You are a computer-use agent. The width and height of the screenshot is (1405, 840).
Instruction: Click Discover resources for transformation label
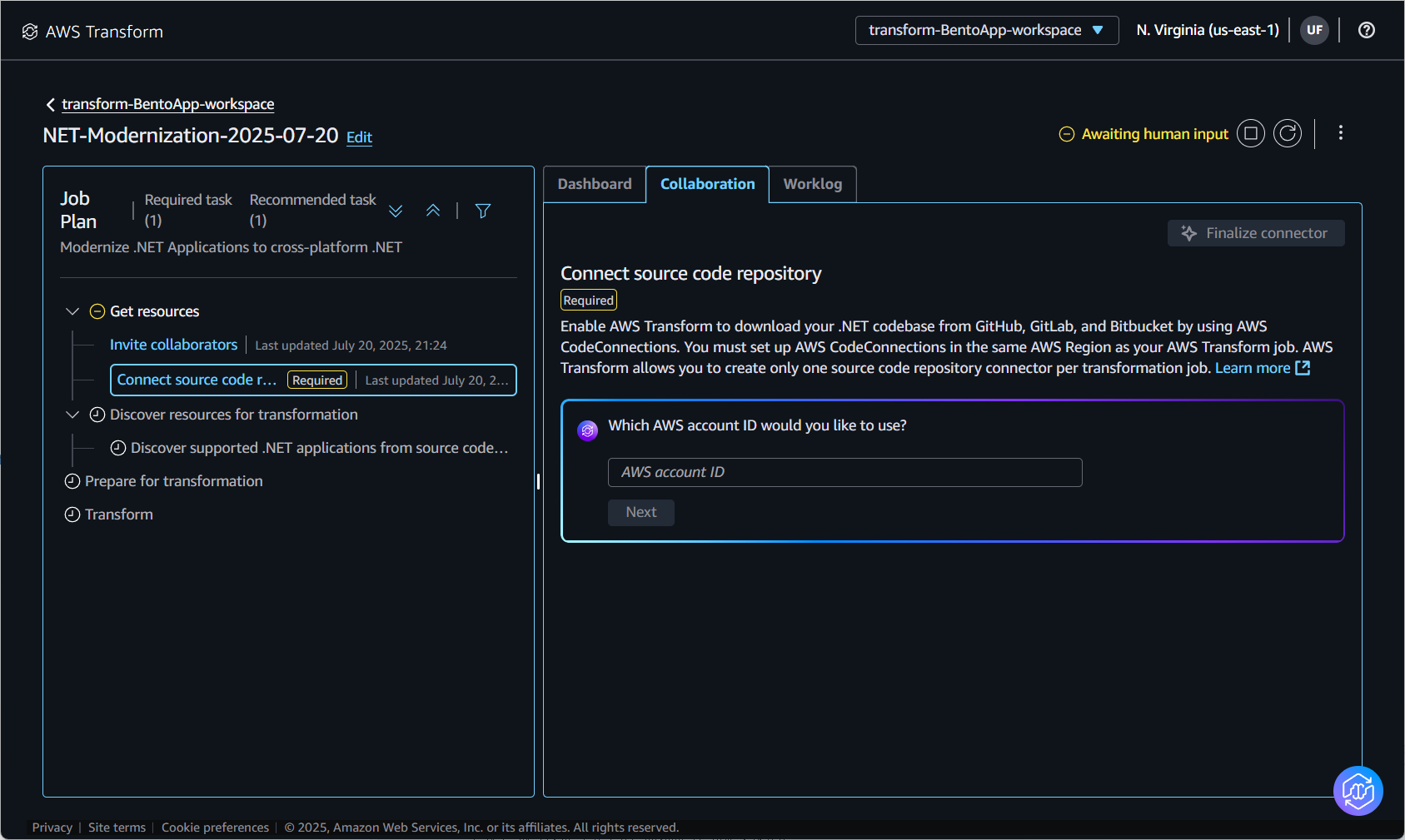[234, 415]
